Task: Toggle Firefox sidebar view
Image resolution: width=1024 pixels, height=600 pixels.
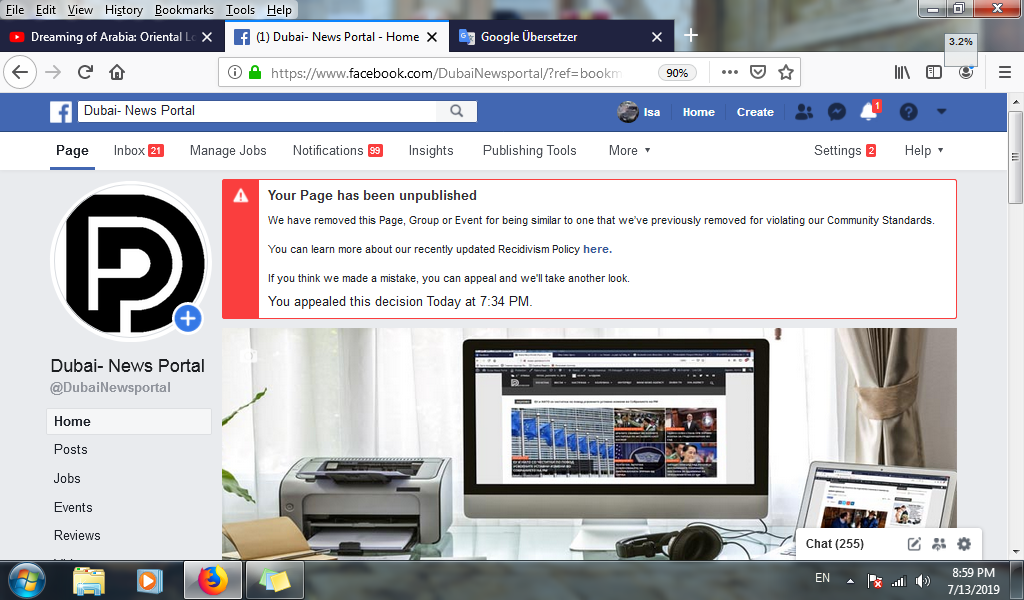Action: 934,72
